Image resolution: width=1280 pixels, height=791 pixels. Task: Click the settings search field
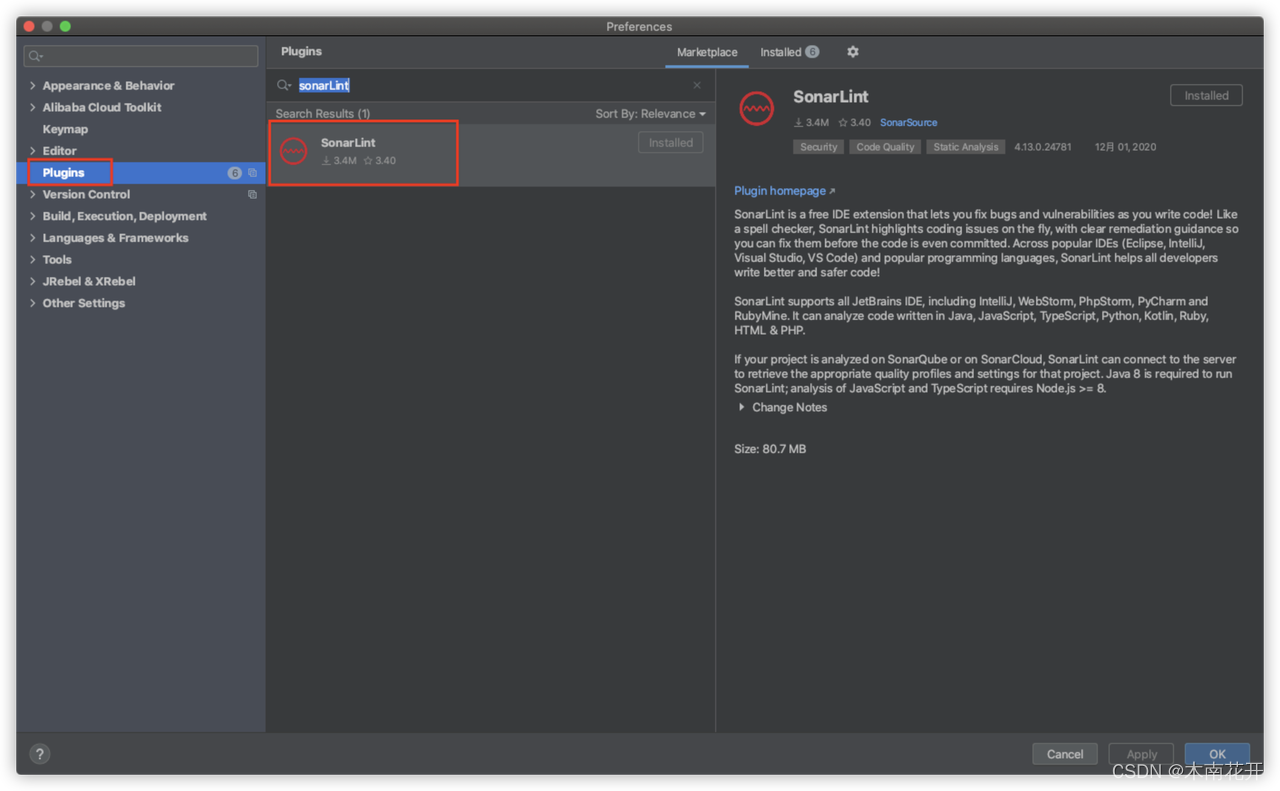coord(141,56)
